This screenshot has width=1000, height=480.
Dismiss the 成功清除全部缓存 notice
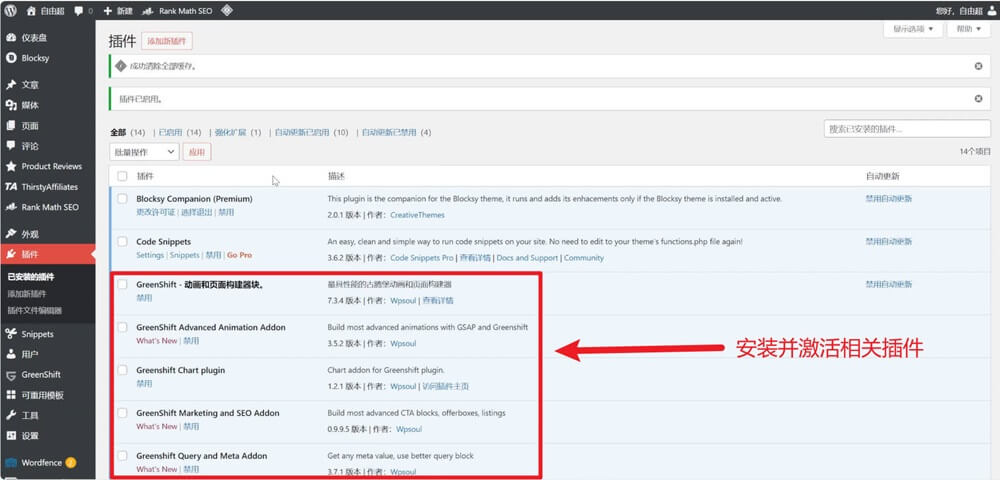[978, 66]
